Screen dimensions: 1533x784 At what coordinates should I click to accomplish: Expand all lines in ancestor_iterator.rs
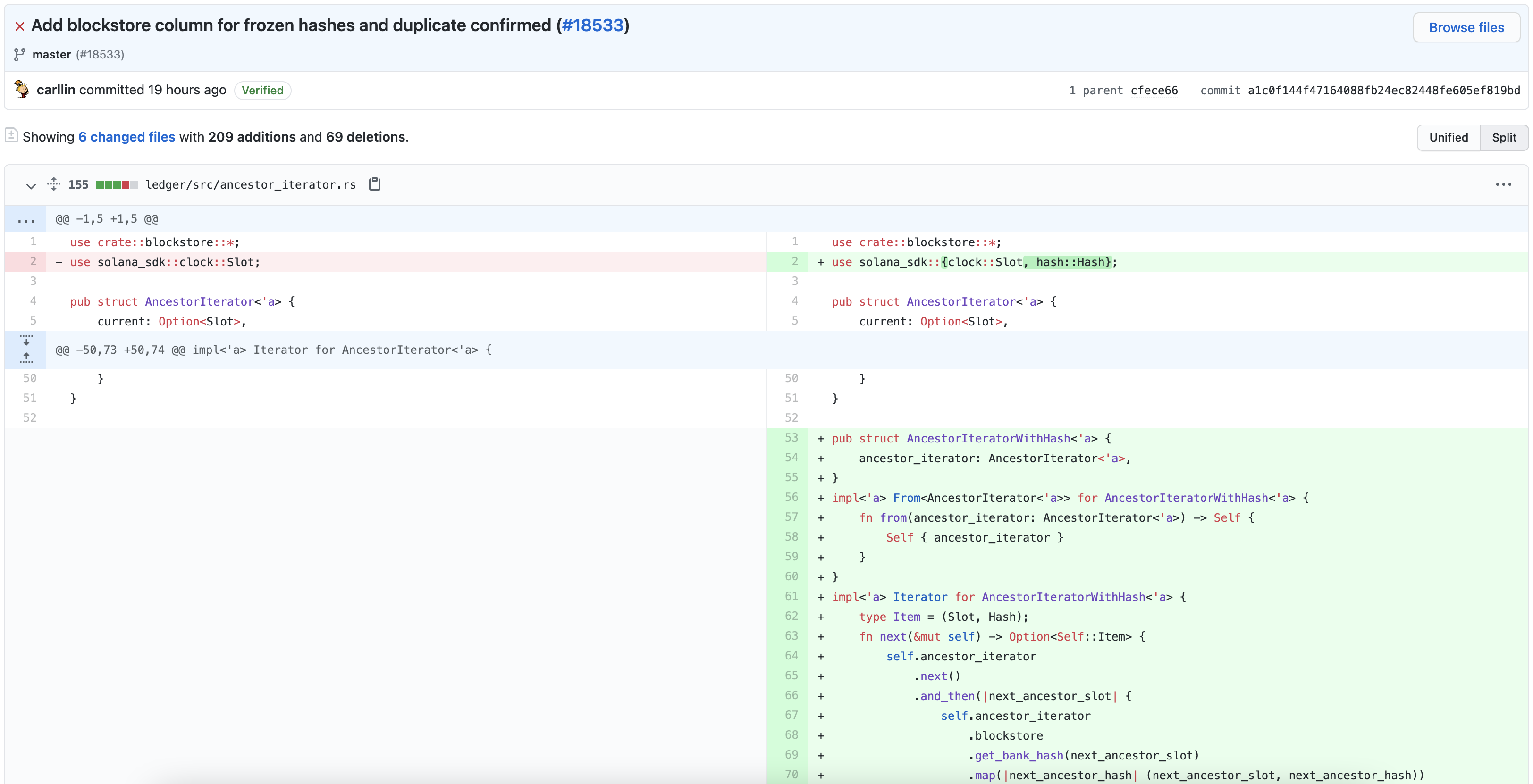[x=53, y=184]
